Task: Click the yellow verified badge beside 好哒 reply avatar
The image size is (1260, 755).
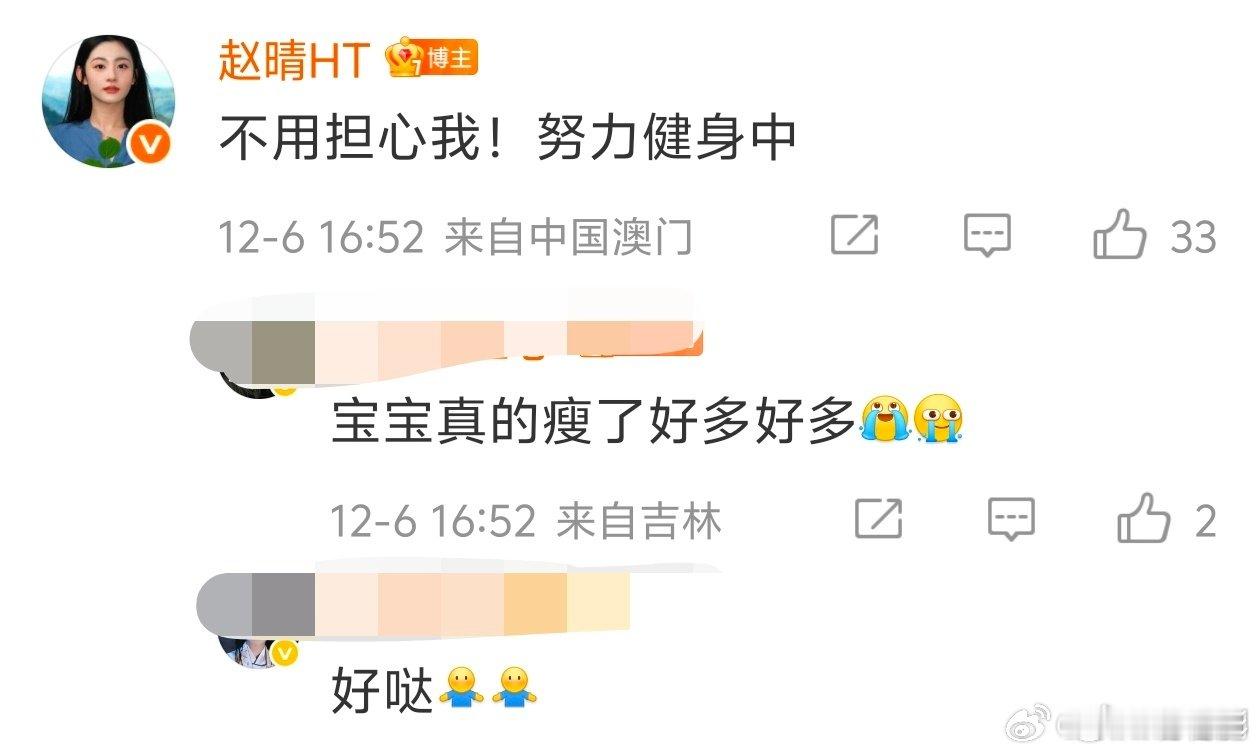Action: tap(284, 653)
